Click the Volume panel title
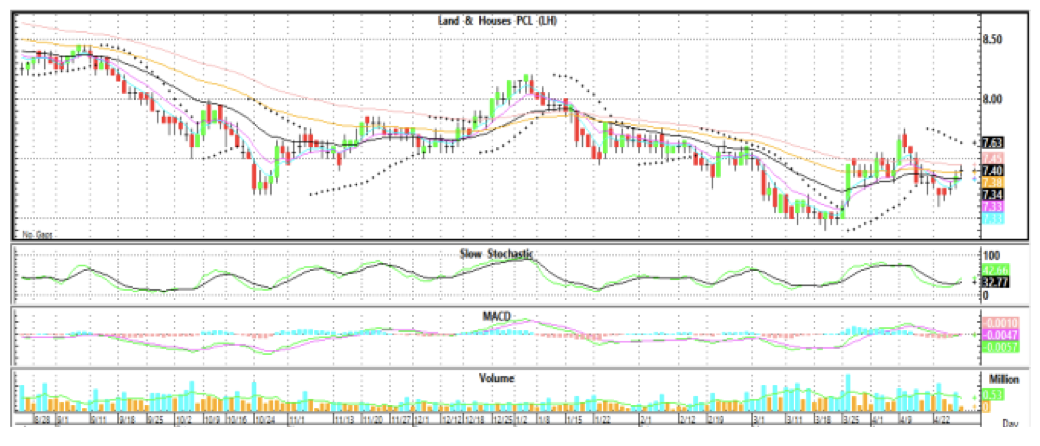This screenshot has height=446, width=1040. coord(499,378)
